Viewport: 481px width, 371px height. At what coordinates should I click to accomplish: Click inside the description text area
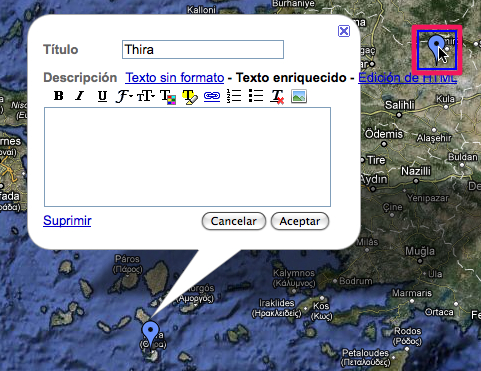[187, 157]
